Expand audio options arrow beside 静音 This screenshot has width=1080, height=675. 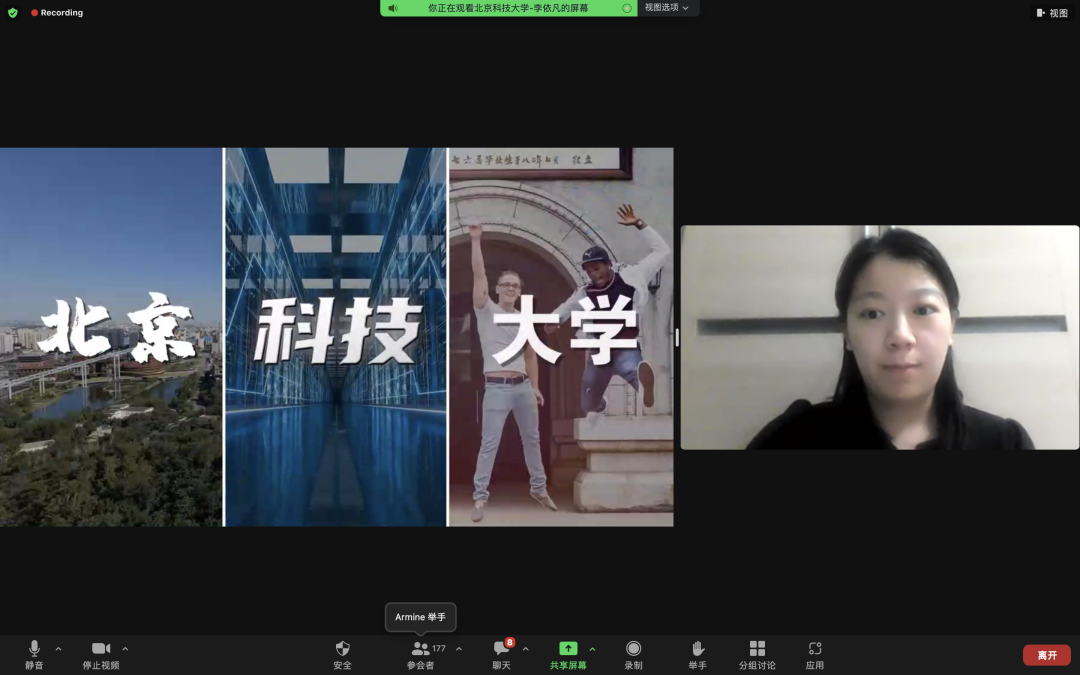(x=59, y=649)
